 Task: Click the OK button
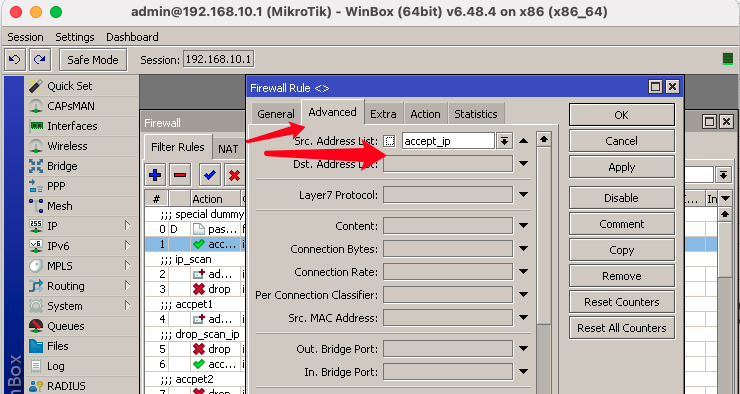pyautogui.click(x=622, y=115)
